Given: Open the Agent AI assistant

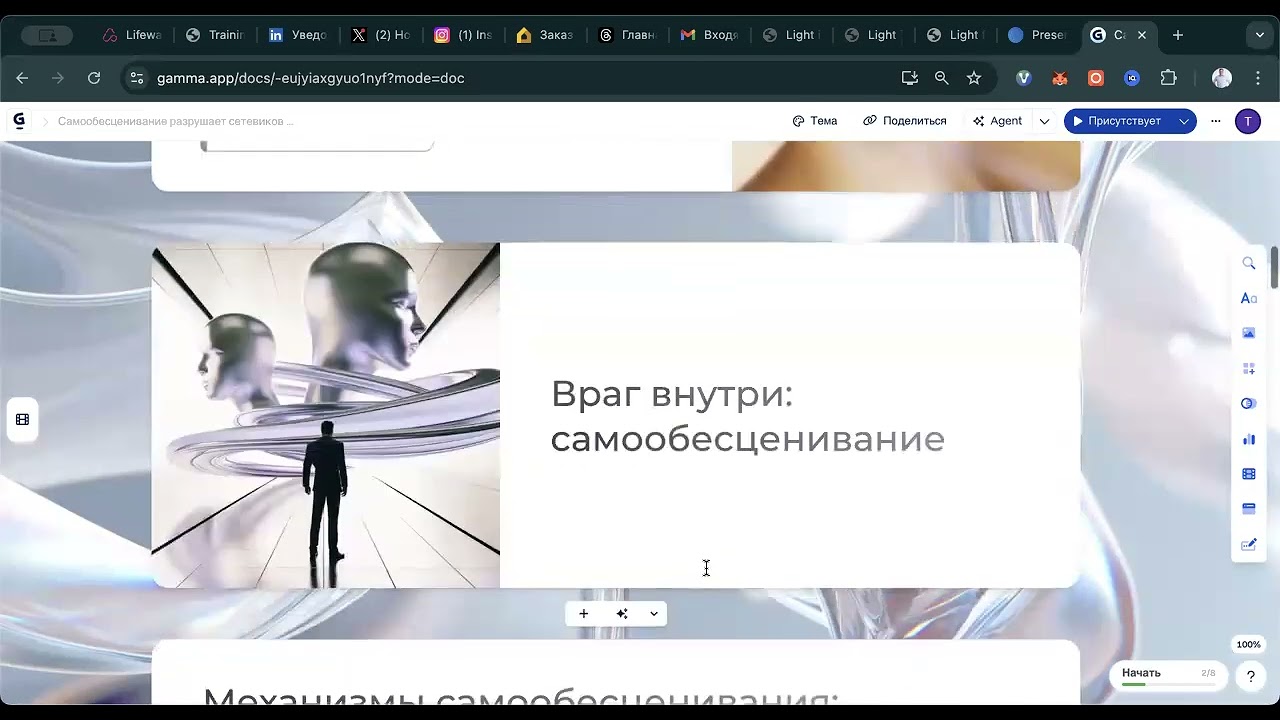Looking at the screenshot, I should click(x=997, y=121).
